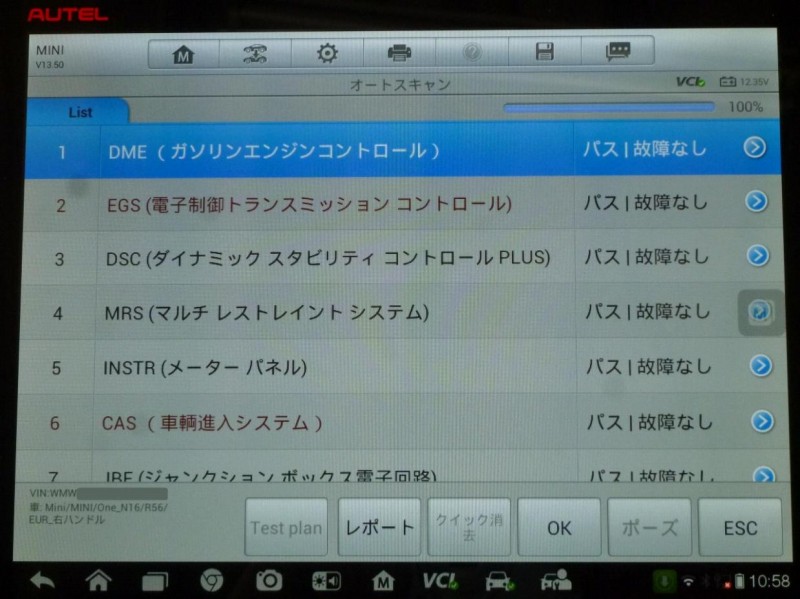
Task: Select DME (ガソリンエンジンコントロール) row
Action: point(403,151)
